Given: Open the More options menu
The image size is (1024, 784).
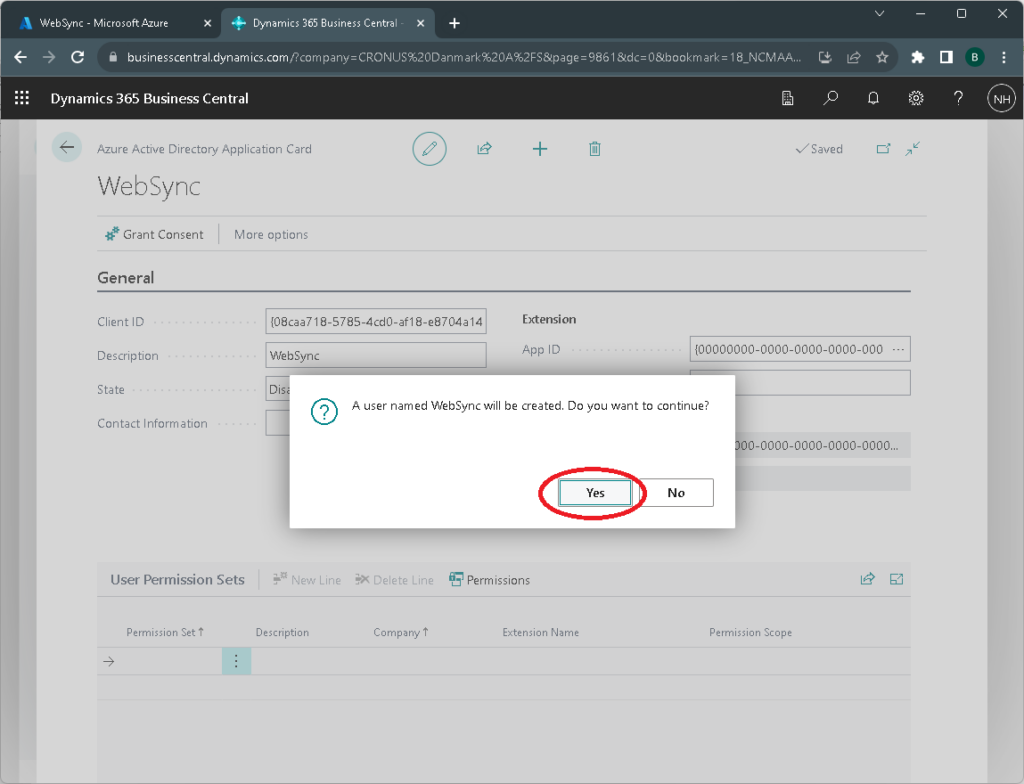Looking at the screenshot, I should [270, 234].
